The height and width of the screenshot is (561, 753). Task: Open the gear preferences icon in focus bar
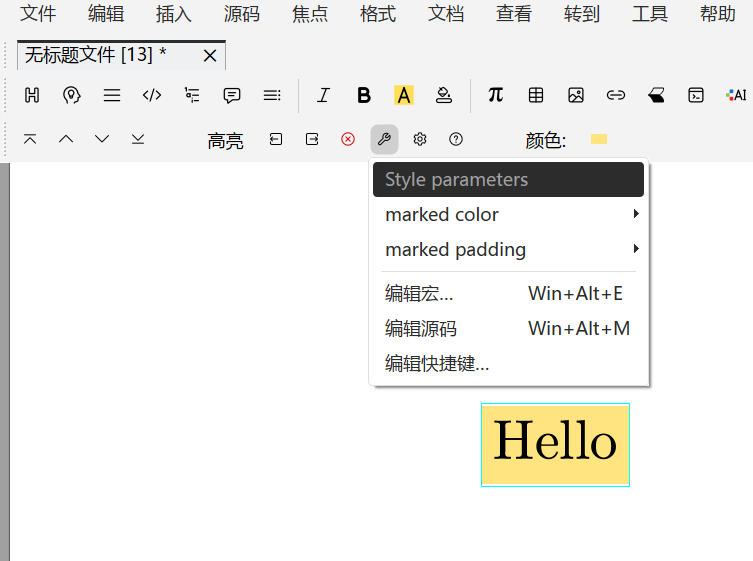(420, 139)
